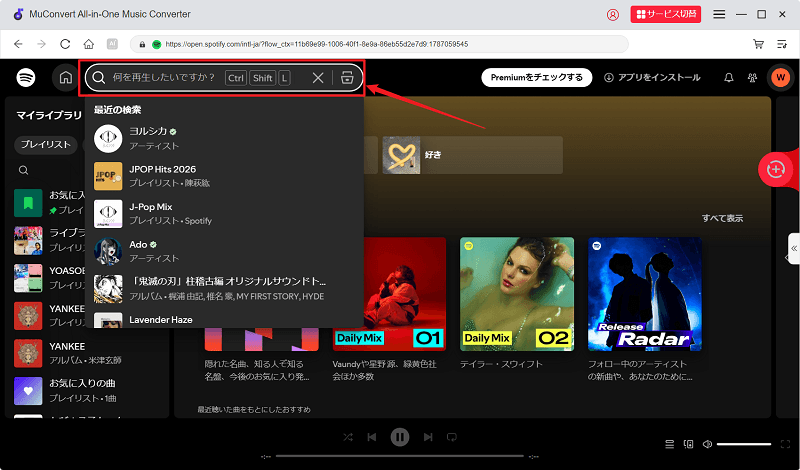Select 鬼滅の刃 柱稽古編 soundtrack album result
Image resolution: width=800 pixels, height=470 pixels.
[x=224, y=289]
